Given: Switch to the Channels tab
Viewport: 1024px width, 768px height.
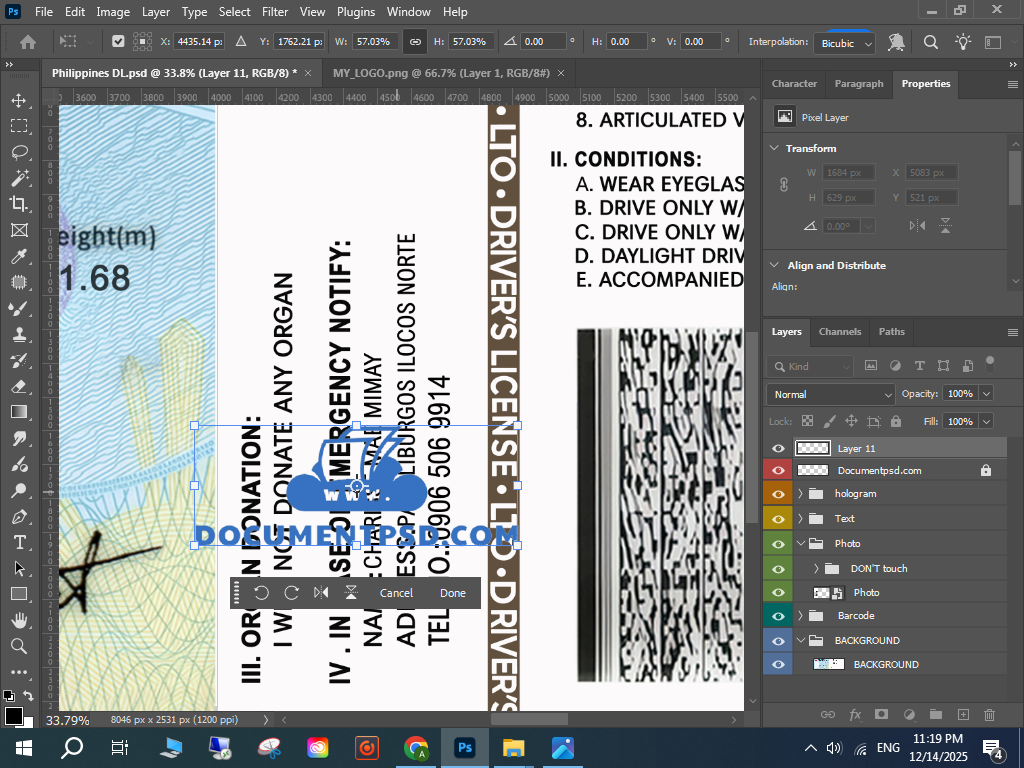Looking at the screenshot, I should [x=839, y=332].
